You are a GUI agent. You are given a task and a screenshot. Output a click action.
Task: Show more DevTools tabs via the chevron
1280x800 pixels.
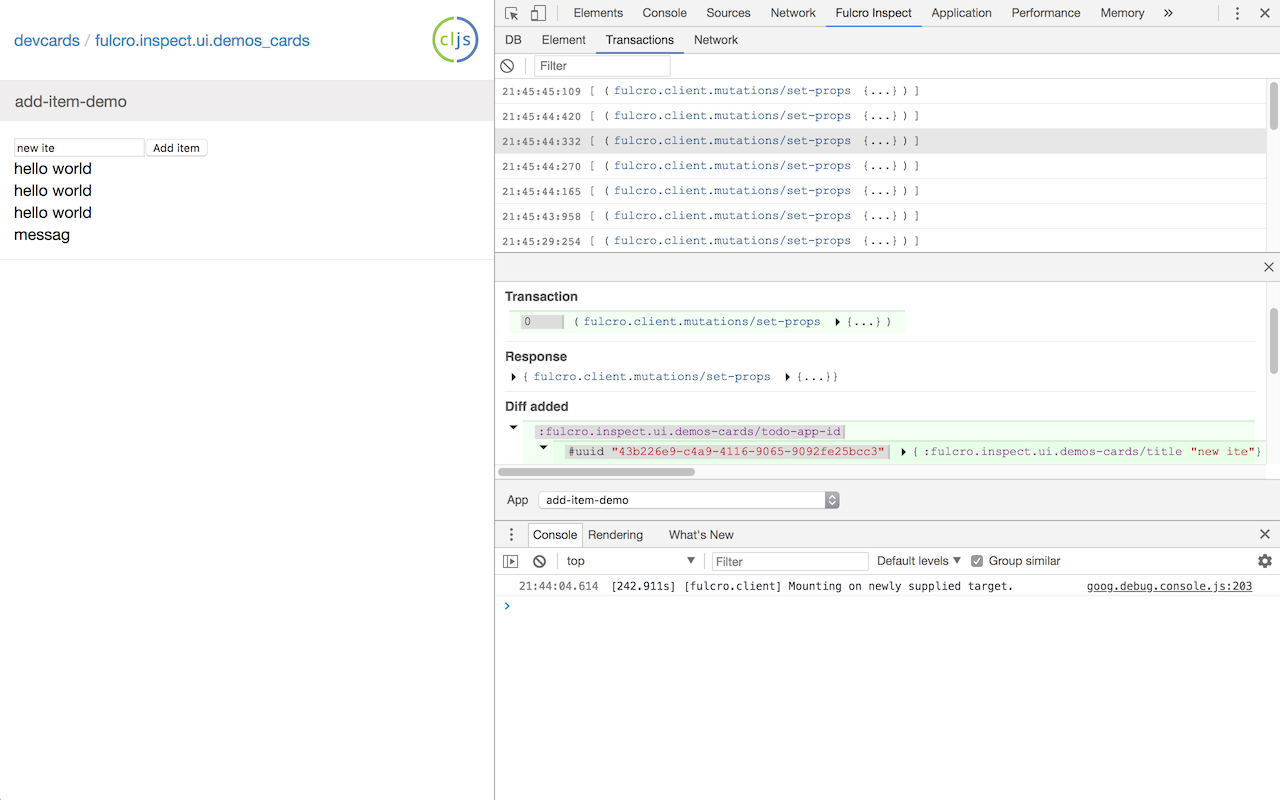[x=1168, y=13]
